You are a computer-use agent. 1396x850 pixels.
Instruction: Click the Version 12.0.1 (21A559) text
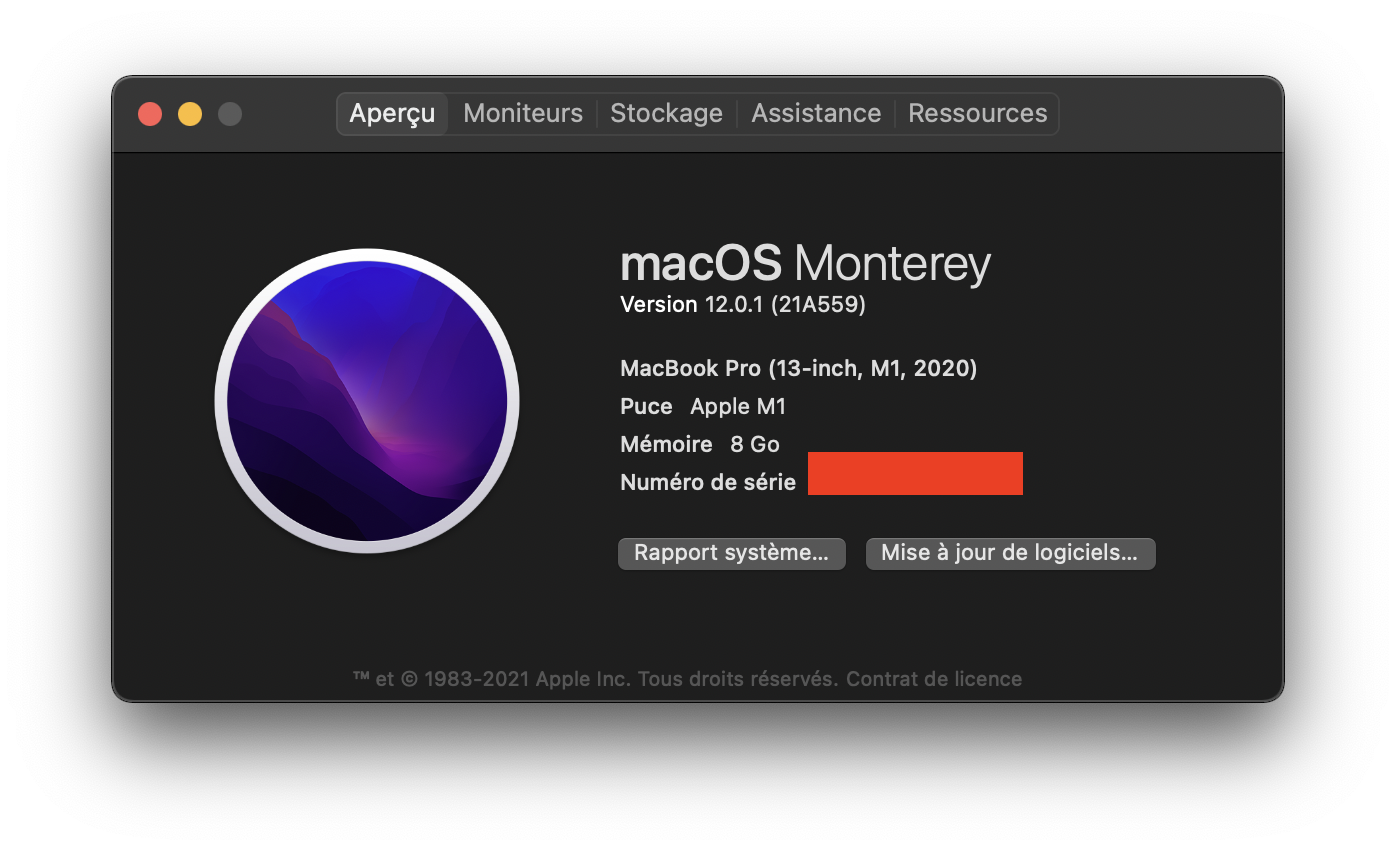click(x=743, y=305)
